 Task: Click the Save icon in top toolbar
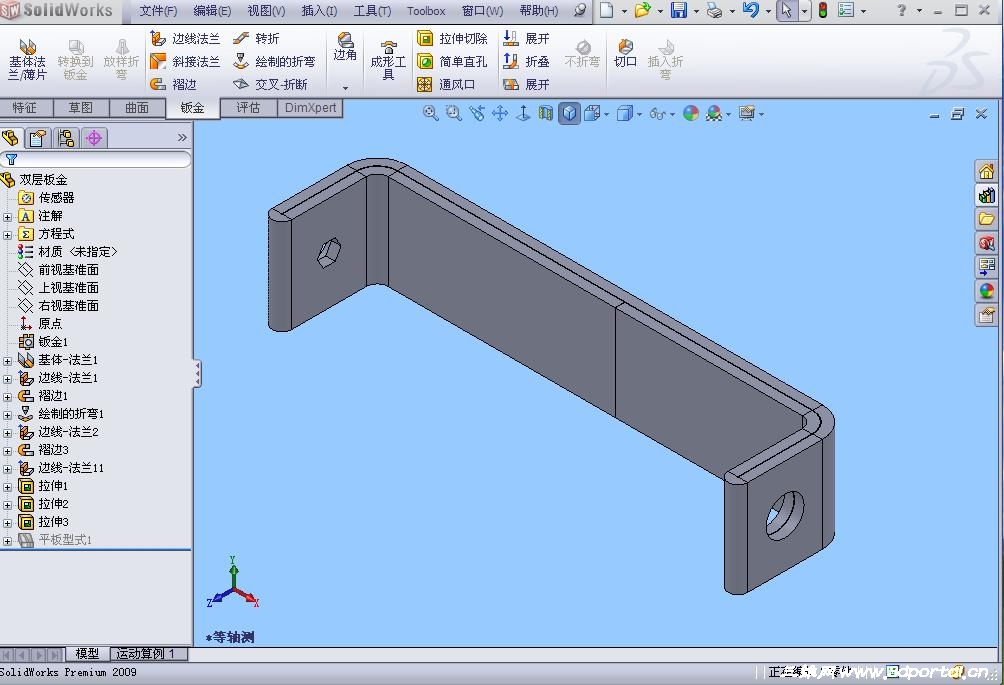pyautogui.click(x=679, y=10)
